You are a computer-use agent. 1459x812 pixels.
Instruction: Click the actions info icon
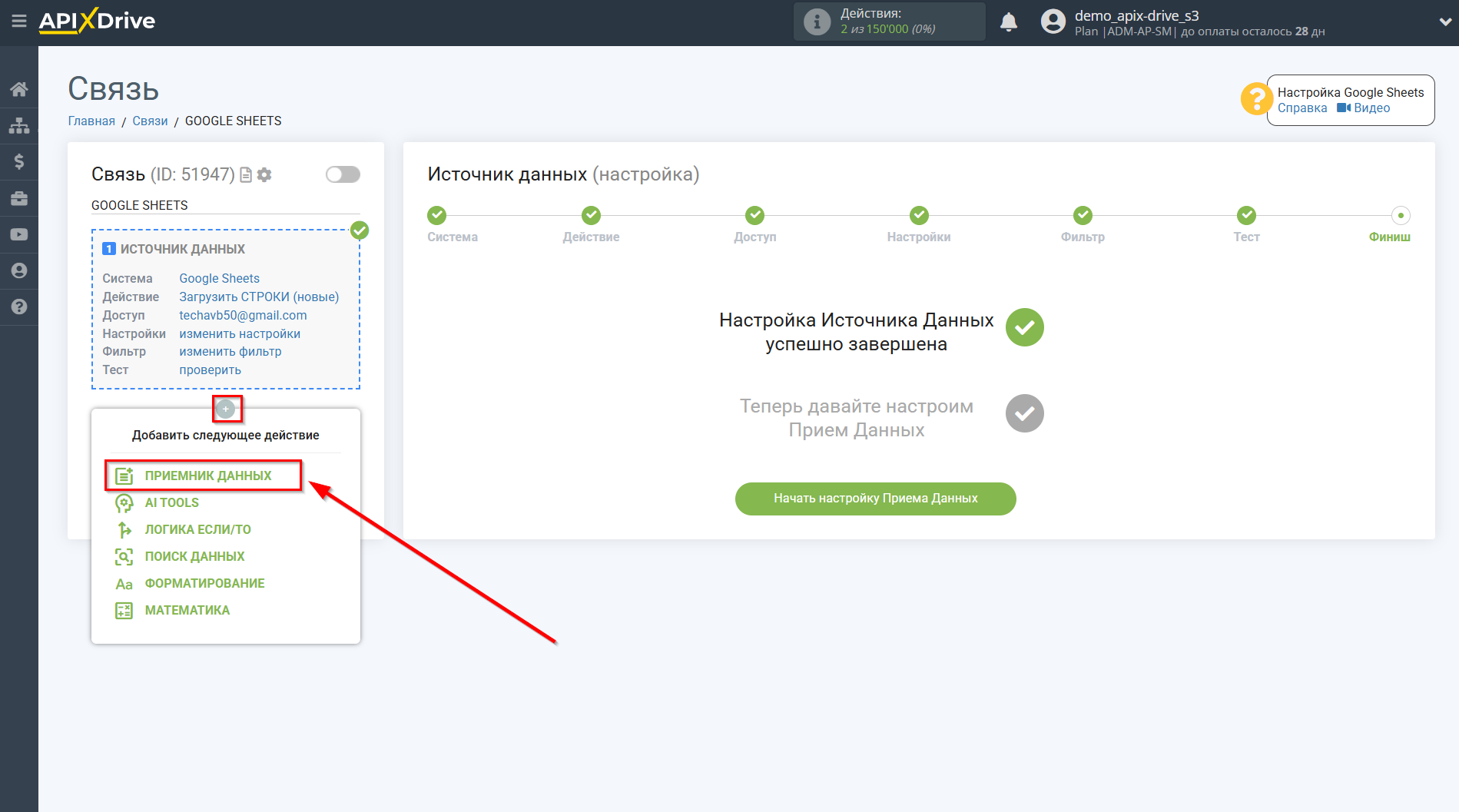[817, 22]
